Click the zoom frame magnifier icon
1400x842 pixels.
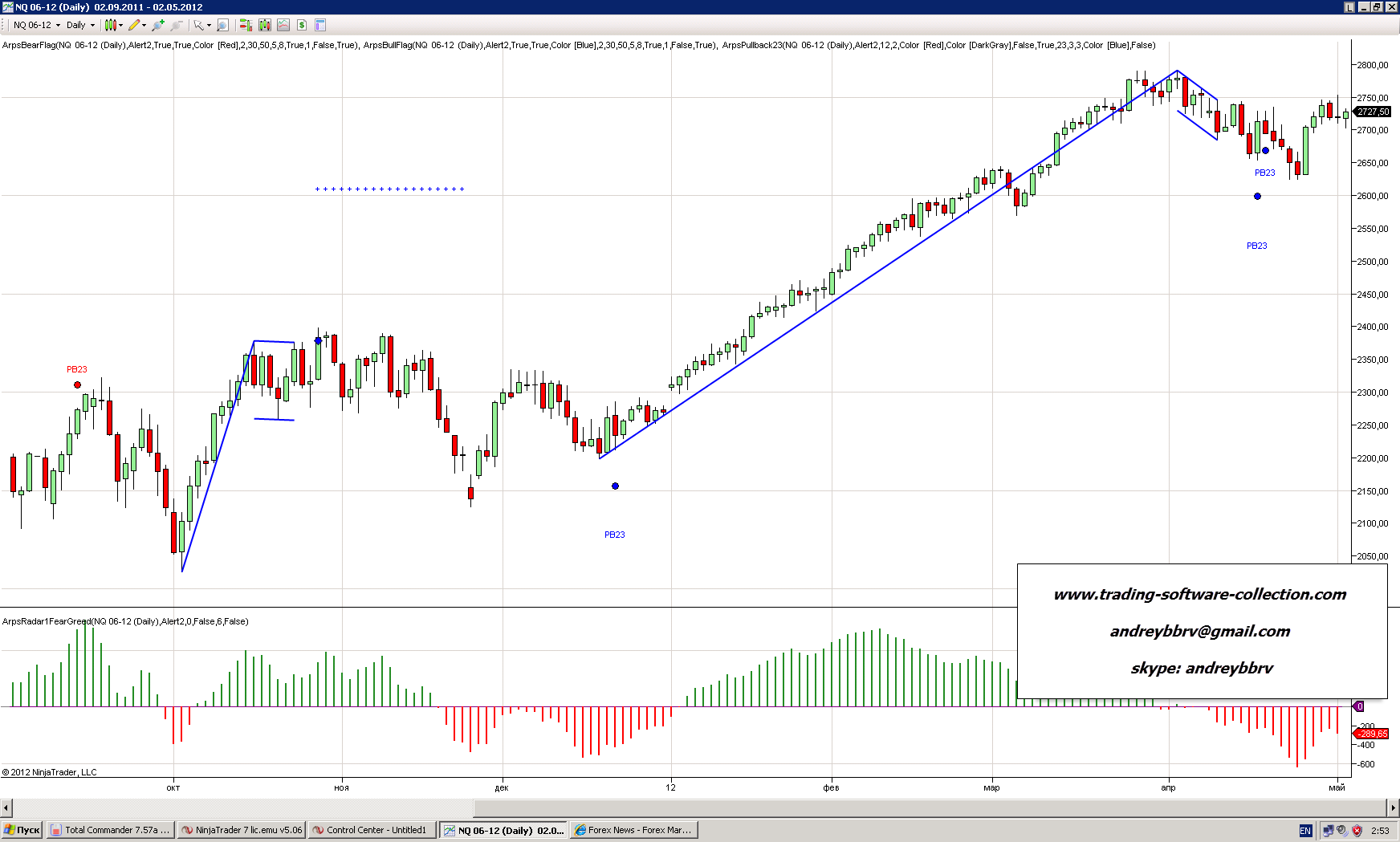coord(223,25)
